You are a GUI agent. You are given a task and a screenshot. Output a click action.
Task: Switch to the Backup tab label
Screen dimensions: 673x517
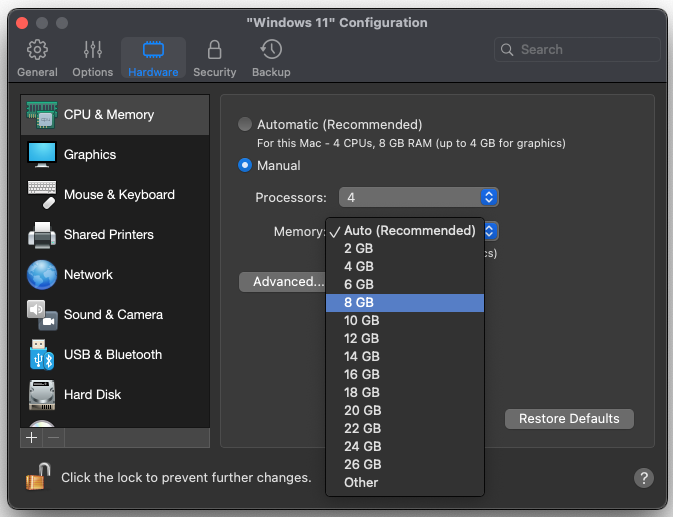click(271, 72)
